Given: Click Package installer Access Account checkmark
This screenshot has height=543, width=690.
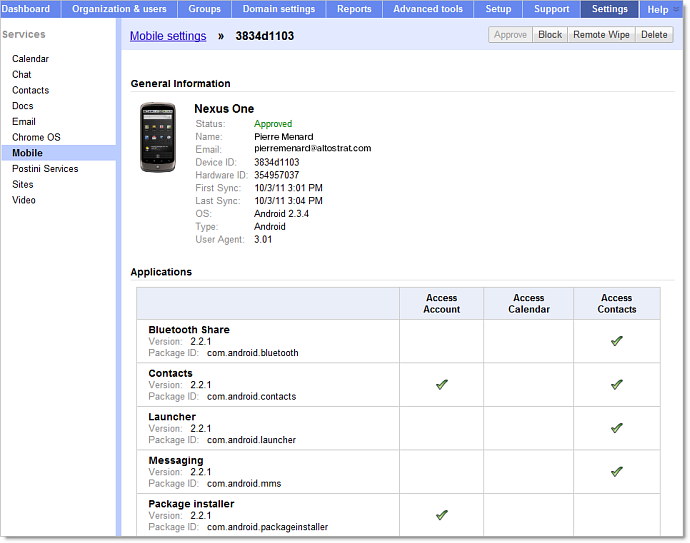Looking at the screenshot, I should [x=441, y=515].
